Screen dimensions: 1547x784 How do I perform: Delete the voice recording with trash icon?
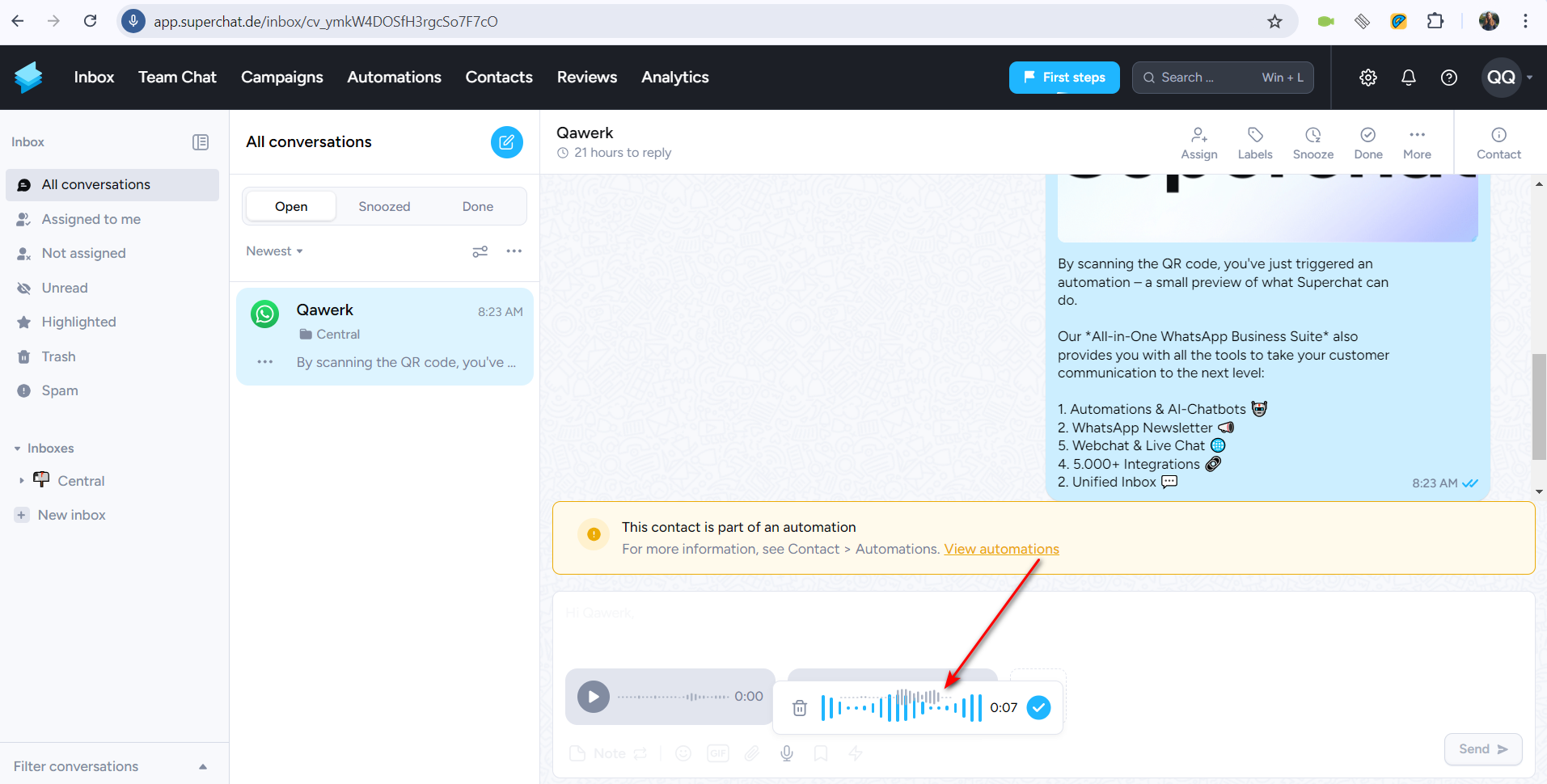click(800, 708)
